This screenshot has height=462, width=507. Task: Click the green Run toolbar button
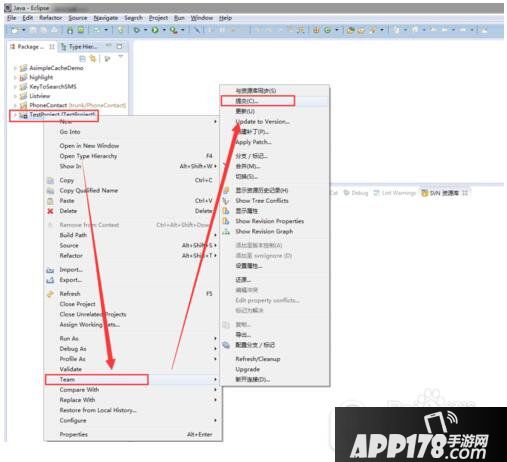coord(155,30)
